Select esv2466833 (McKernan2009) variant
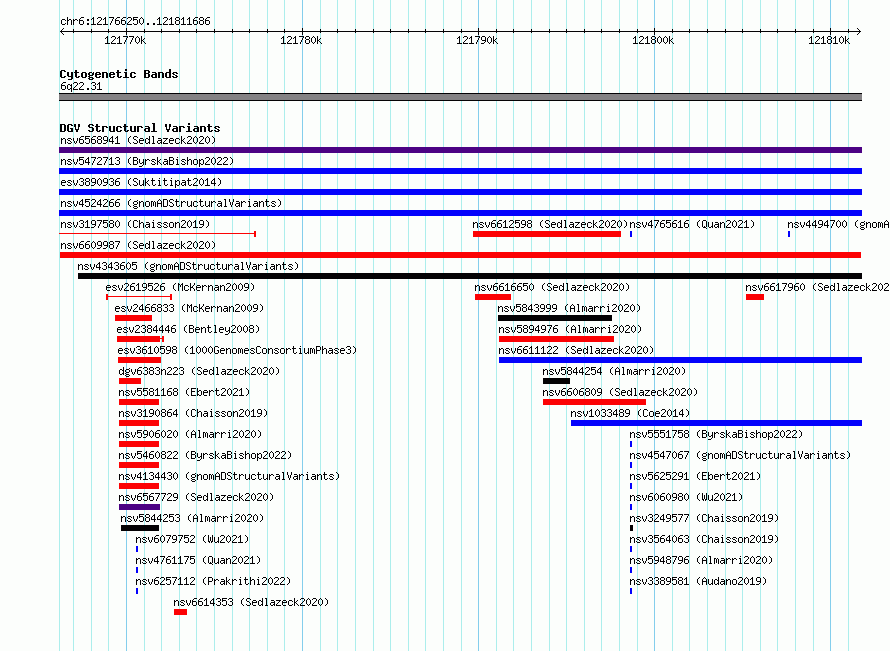The image size is (890, 651). pos(189,308)
